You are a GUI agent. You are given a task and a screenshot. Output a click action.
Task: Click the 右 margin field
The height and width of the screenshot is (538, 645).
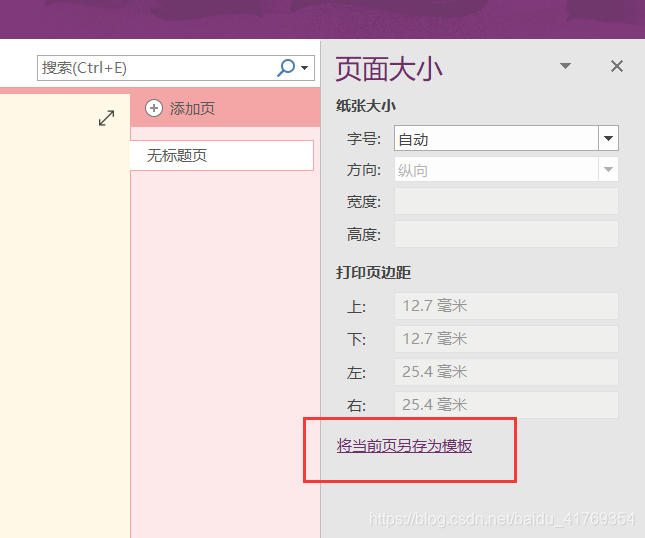(x=506, y=405)
